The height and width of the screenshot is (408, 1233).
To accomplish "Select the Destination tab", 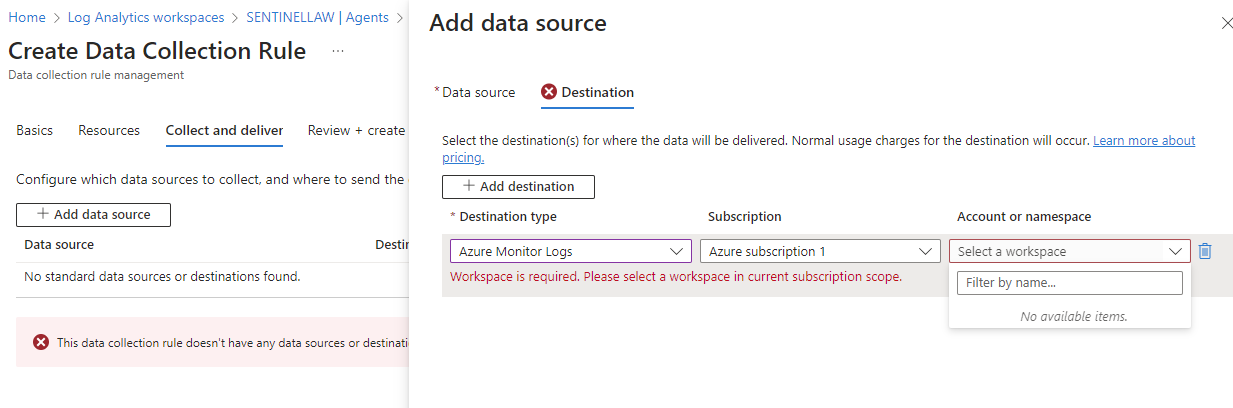I will [597, 92].
